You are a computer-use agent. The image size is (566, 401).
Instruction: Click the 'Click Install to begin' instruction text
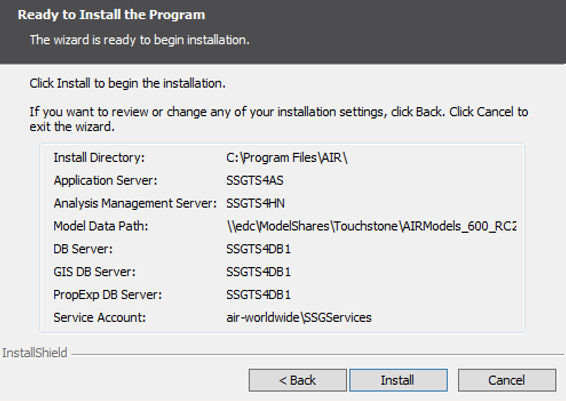click(127, 83)
